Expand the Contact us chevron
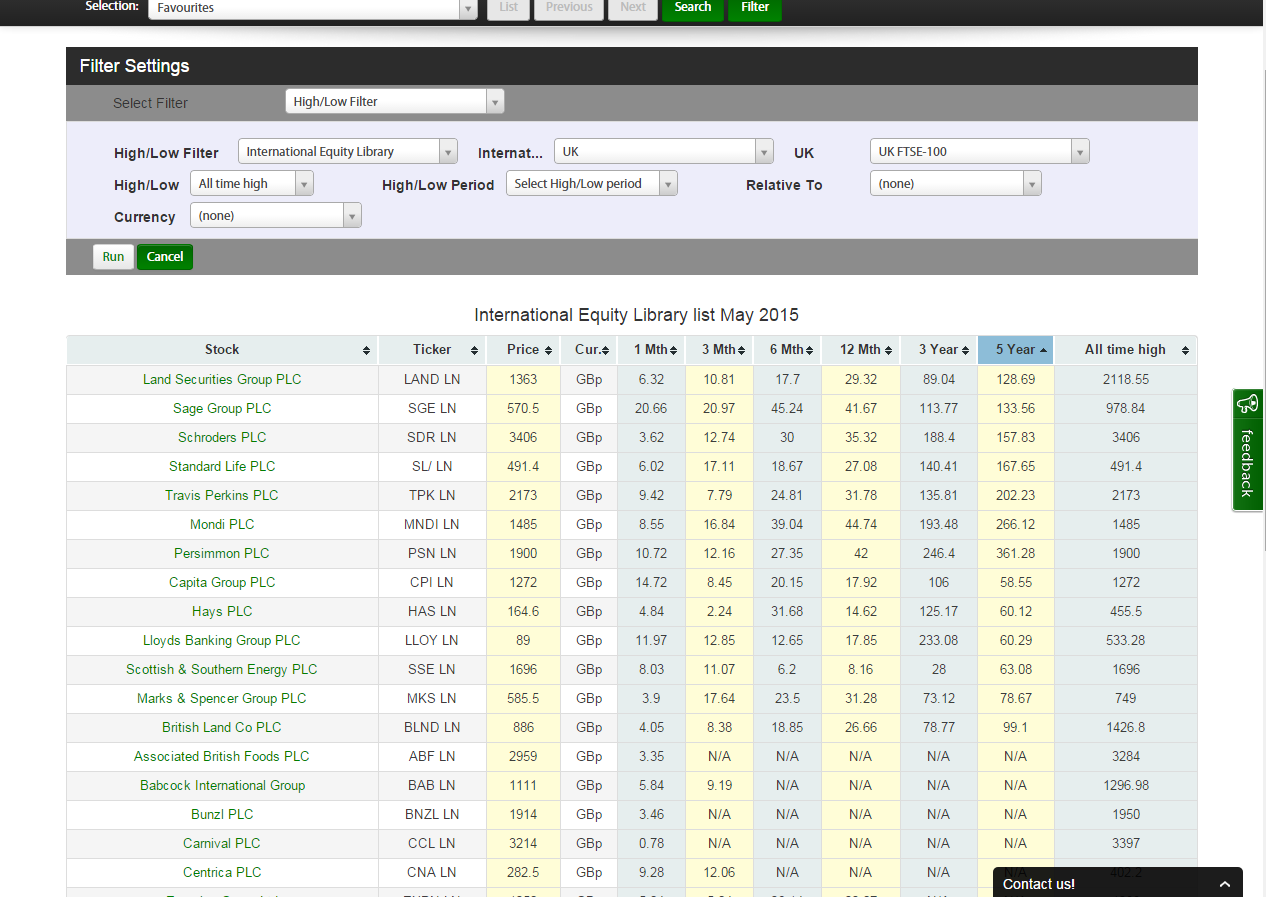The width and height of the screenshot is (1266, 897). tap(1224, 884)
